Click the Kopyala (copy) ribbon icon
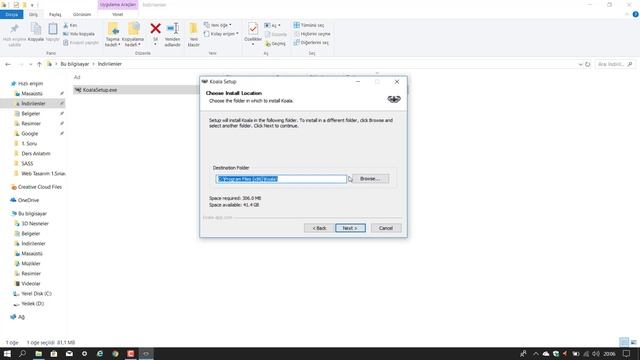640x360 pixels. tap(36, 32)
